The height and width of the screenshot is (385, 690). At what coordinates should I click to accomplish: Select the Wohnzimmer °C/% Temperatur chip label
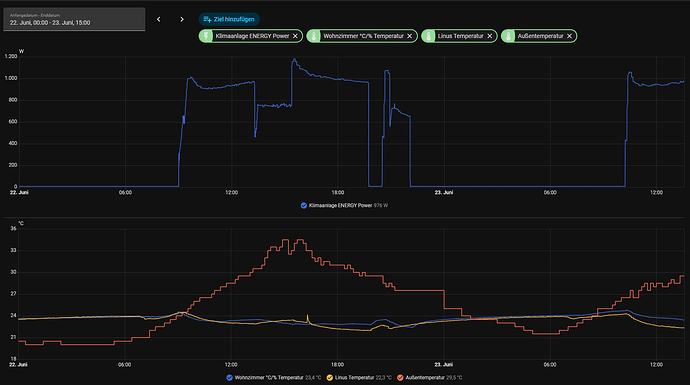click(x=363, y=36)
